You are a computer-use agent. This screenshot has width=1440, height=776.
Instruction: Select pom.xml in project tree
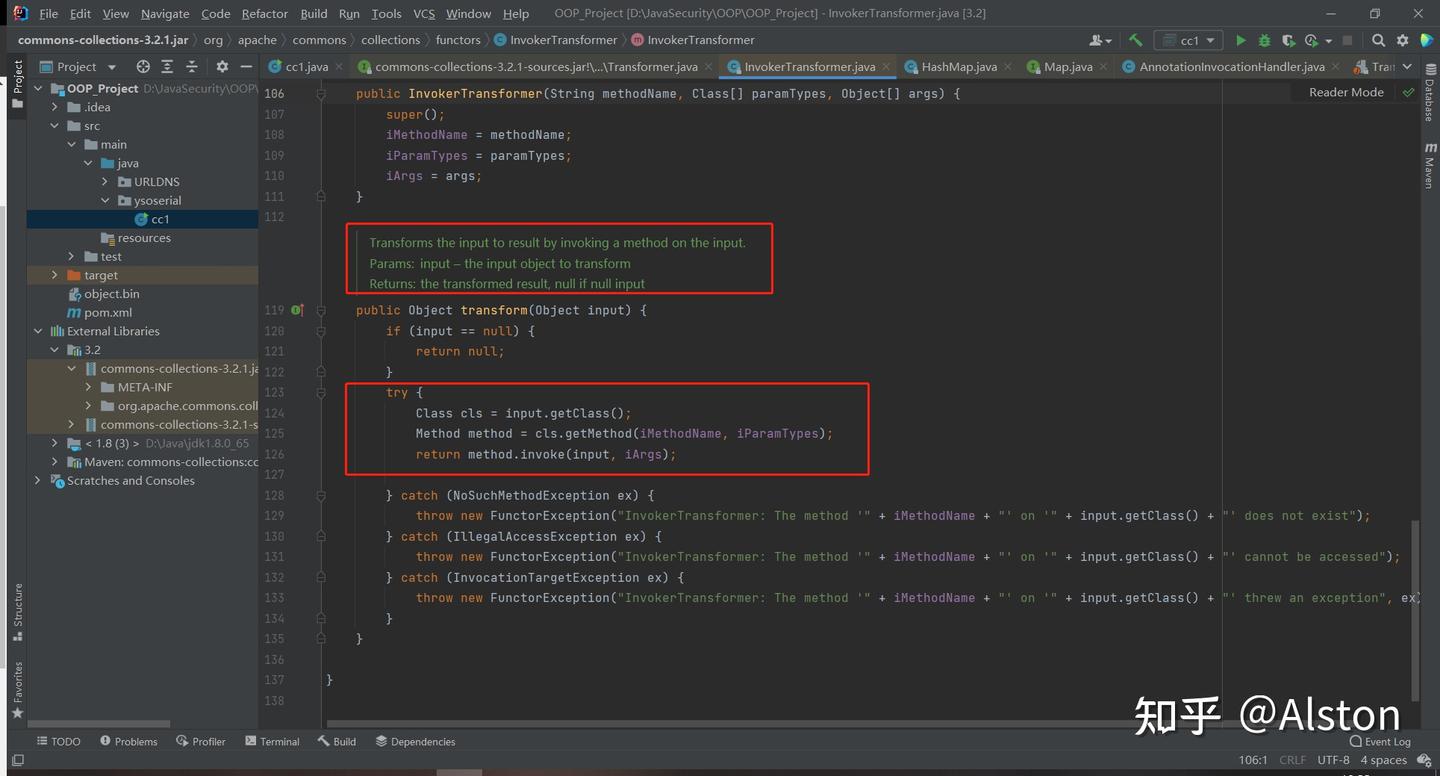point(99,313)
